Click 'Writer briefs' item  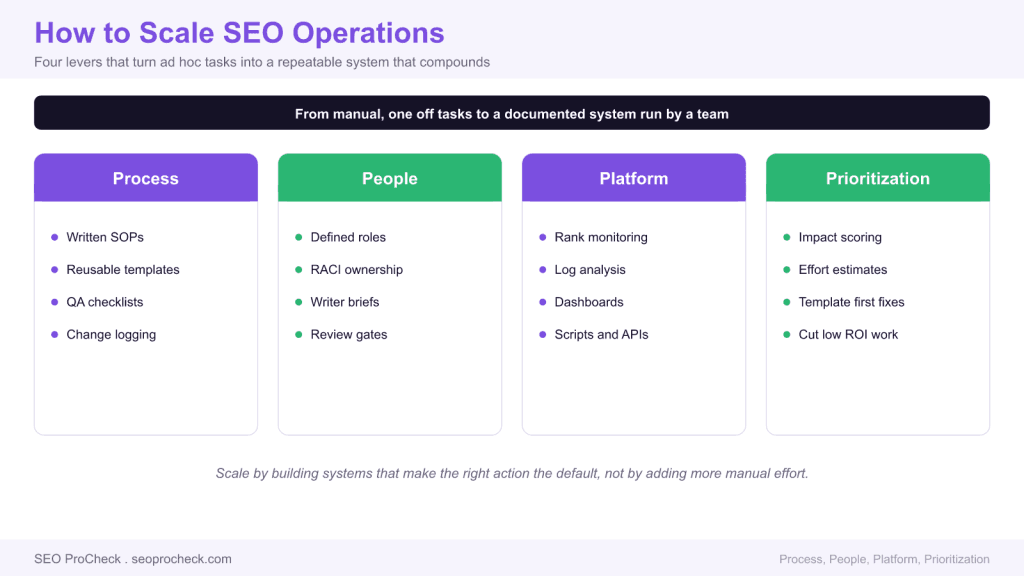point(345,302)
